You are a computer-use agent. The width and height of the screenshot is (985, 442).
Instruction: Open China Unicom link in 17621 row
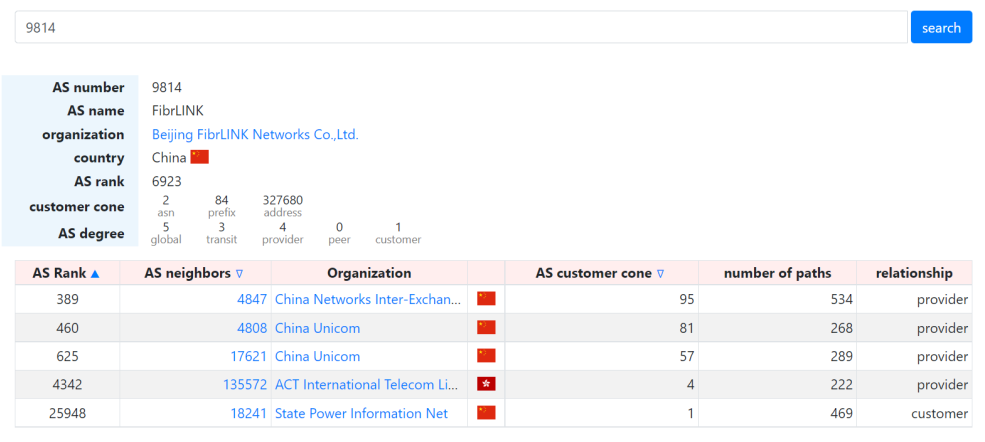(x=318, y=357)
